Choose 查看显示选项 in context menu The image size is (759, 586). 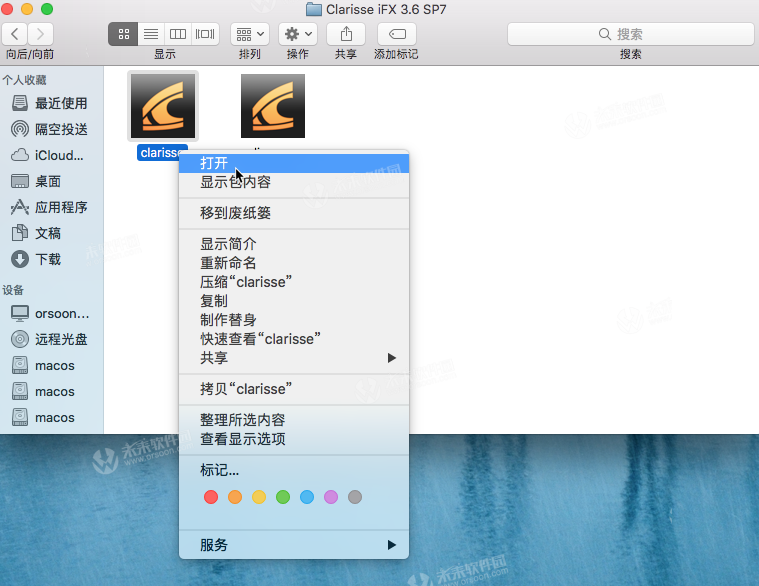pos(294,439)
